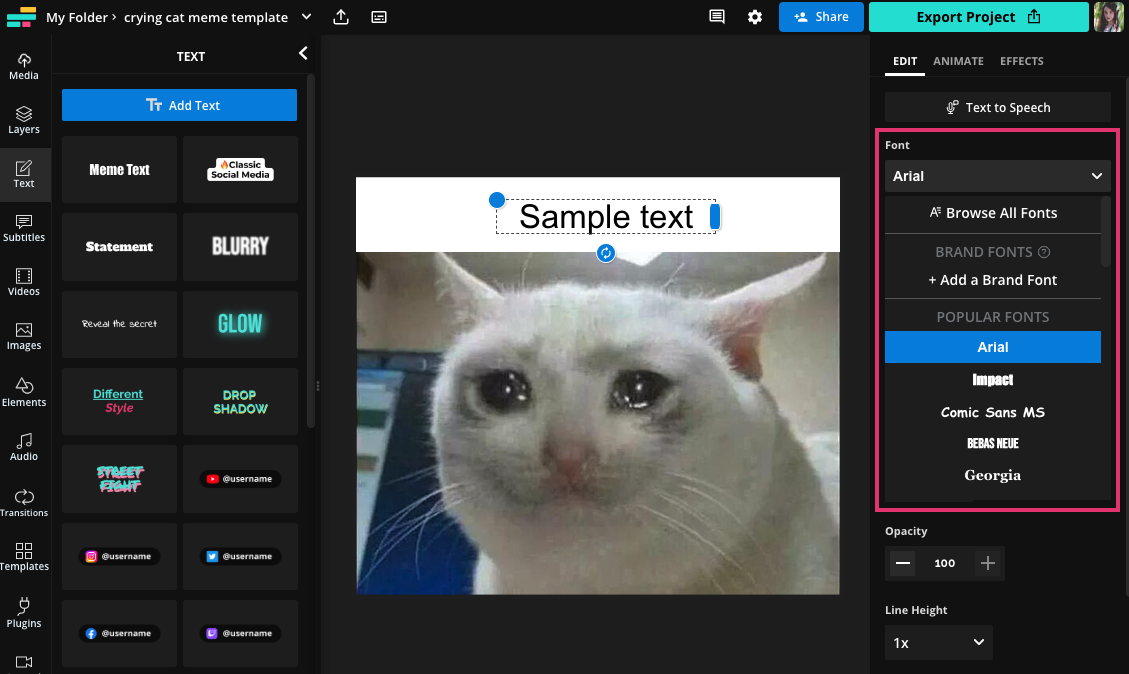The image size is (1129, 674).
Task: Open the Font dropdown showing Arial
Action: (996, 176)
